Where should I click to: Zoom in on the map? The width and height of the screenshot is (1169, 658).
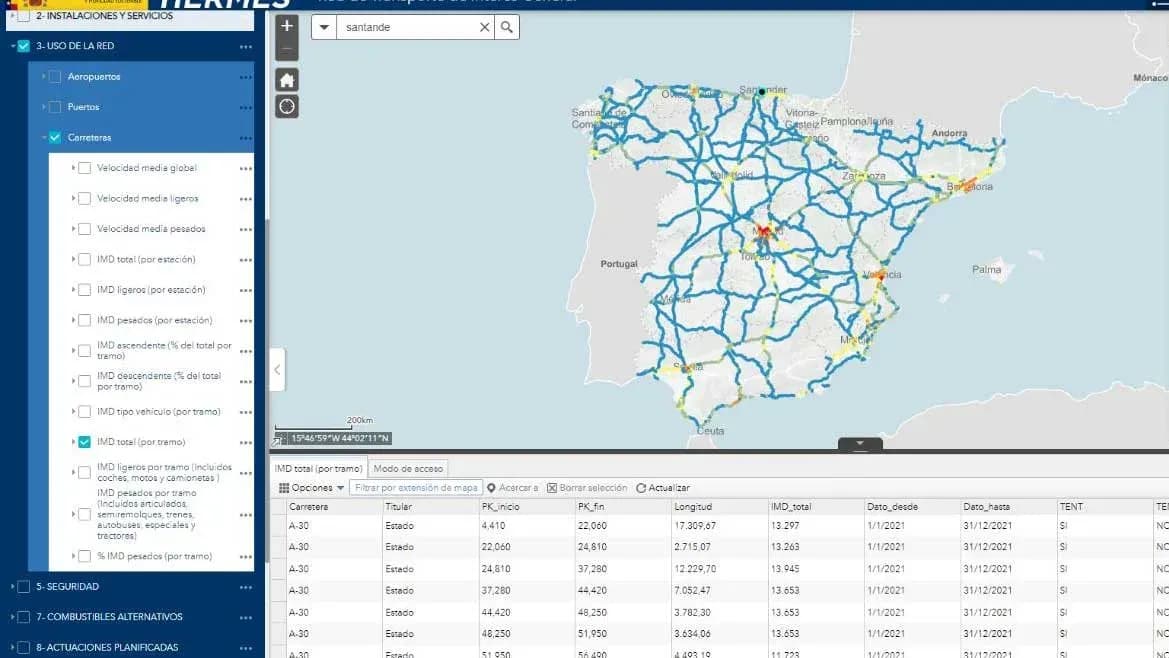286,26
